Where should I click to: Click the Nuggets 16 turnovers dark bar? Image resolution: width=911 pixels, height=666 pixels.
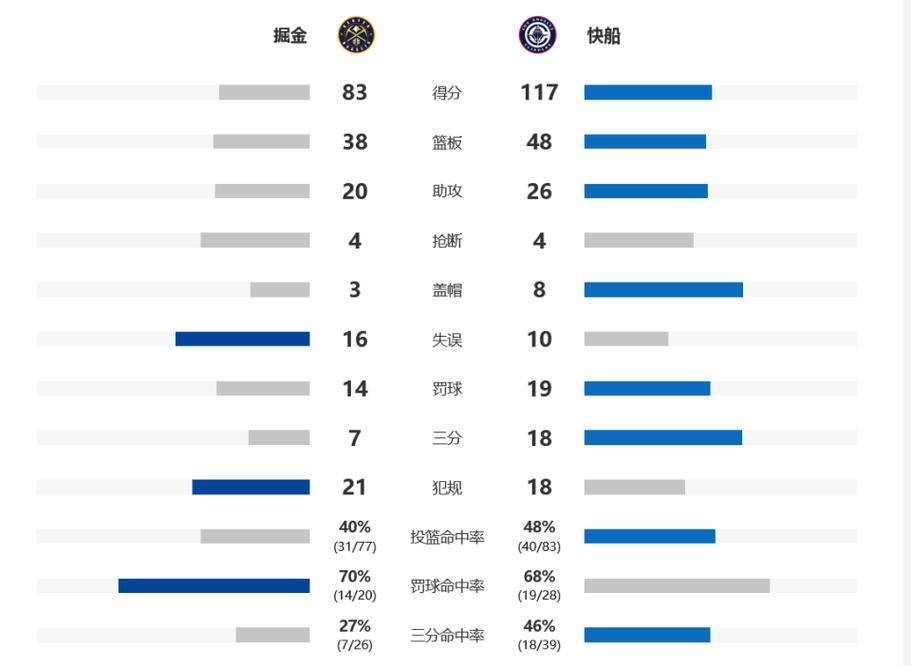click(242, 339)
